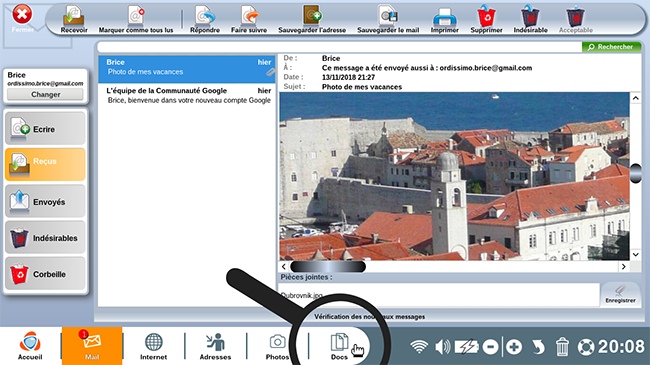Viewport: 650px width, 365px height.
Task: Reply using the Répondre icon
Action: pos(205,19)
